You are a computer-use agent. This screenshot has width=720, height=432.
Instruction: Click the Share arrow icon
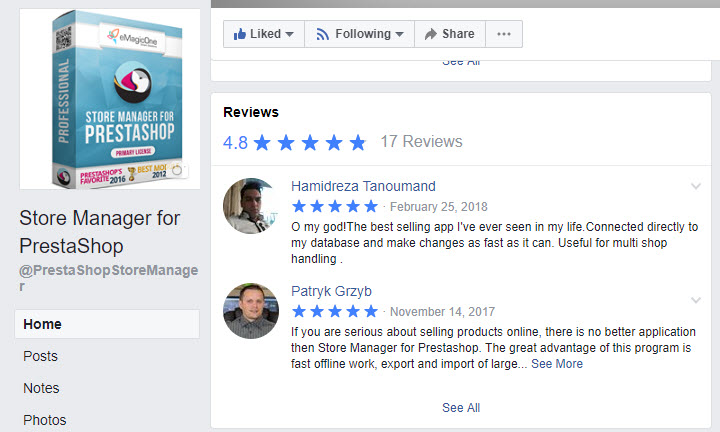(430, 34)
